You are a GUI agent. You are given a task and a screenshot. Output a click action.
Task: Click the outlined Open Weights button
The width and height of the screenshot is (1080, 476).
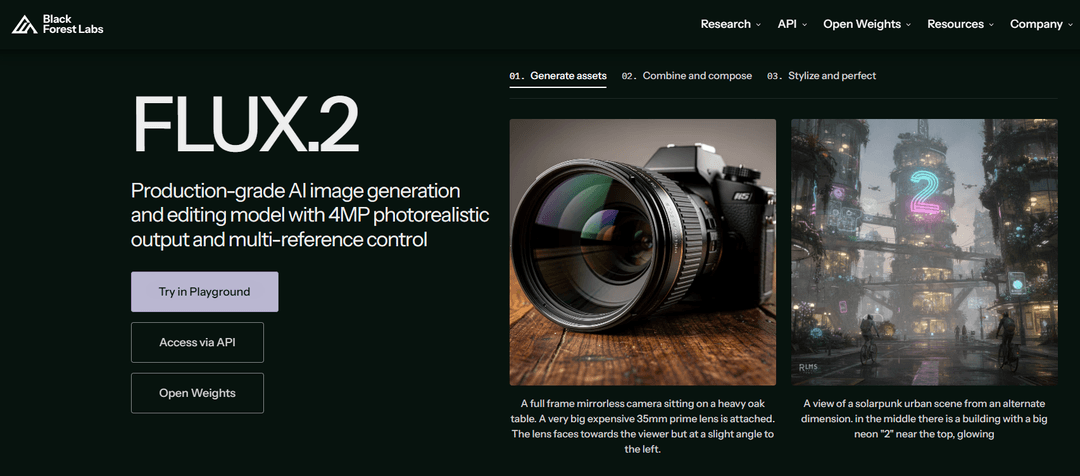pos(197,393)
